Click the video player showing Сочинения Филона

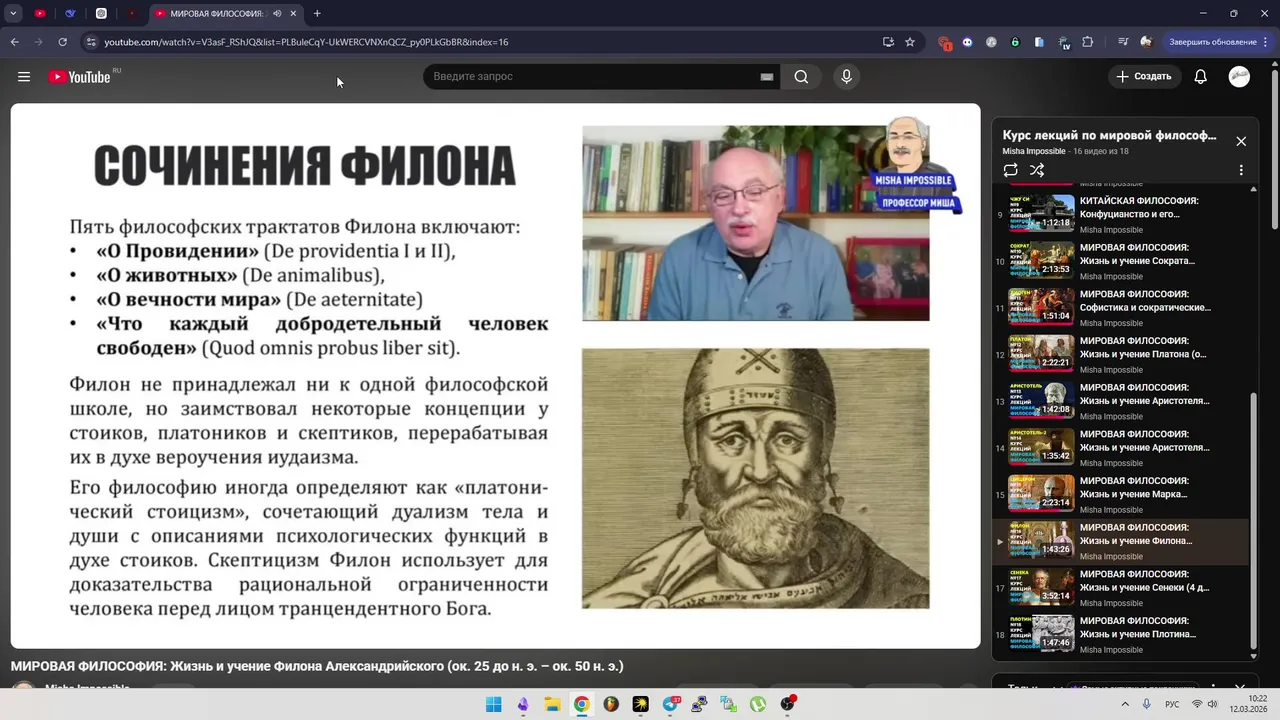pos(495,376)
